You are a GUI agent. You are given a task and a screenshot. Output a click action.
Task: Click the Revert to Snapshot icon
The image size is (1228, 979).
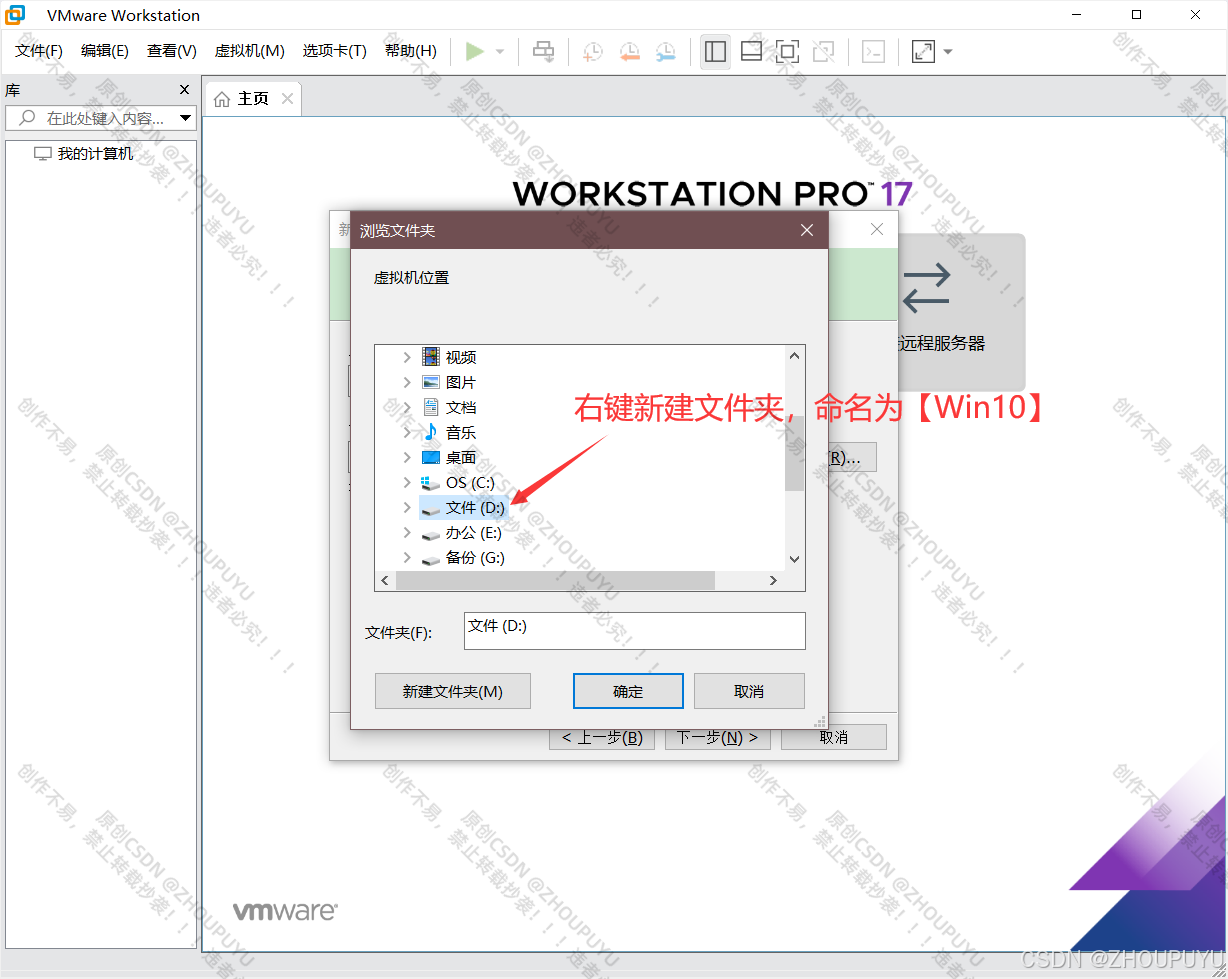[x=629, y=51]
